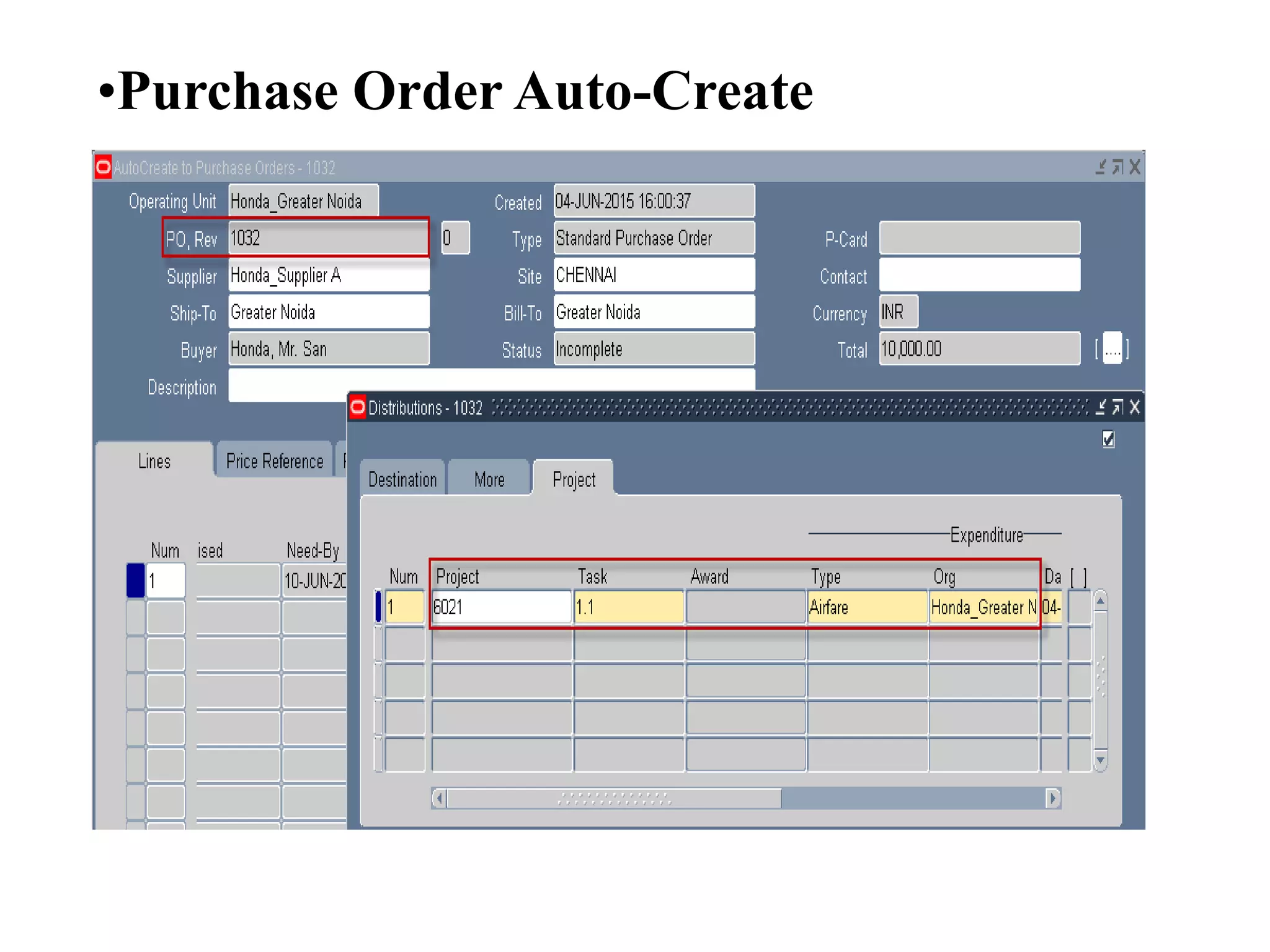Click the horizontal scrollbar left arrow
The image size is (1270, 952).
[439, 798]
